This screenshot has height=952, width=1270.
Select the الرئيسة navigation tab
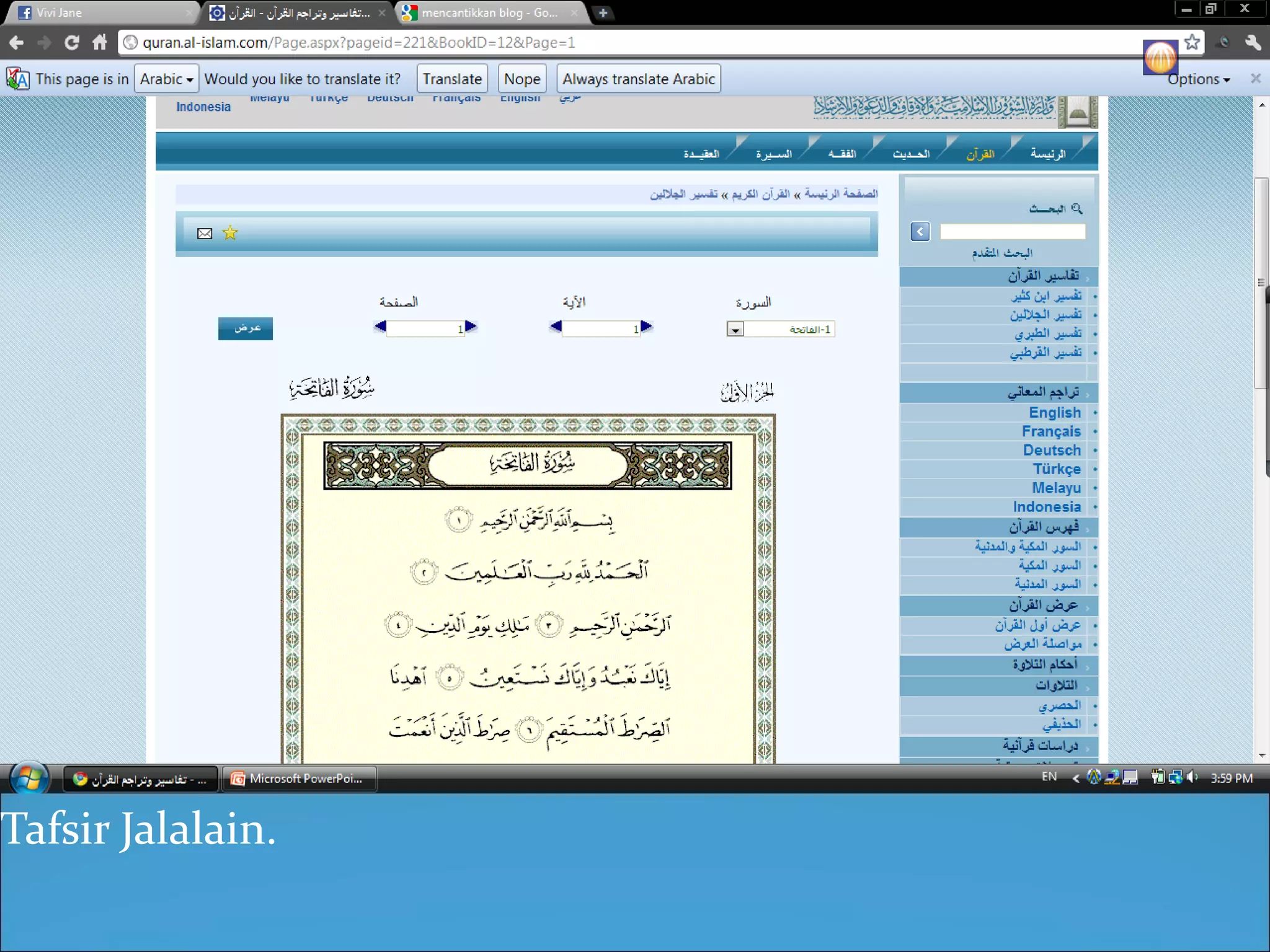1048,154
